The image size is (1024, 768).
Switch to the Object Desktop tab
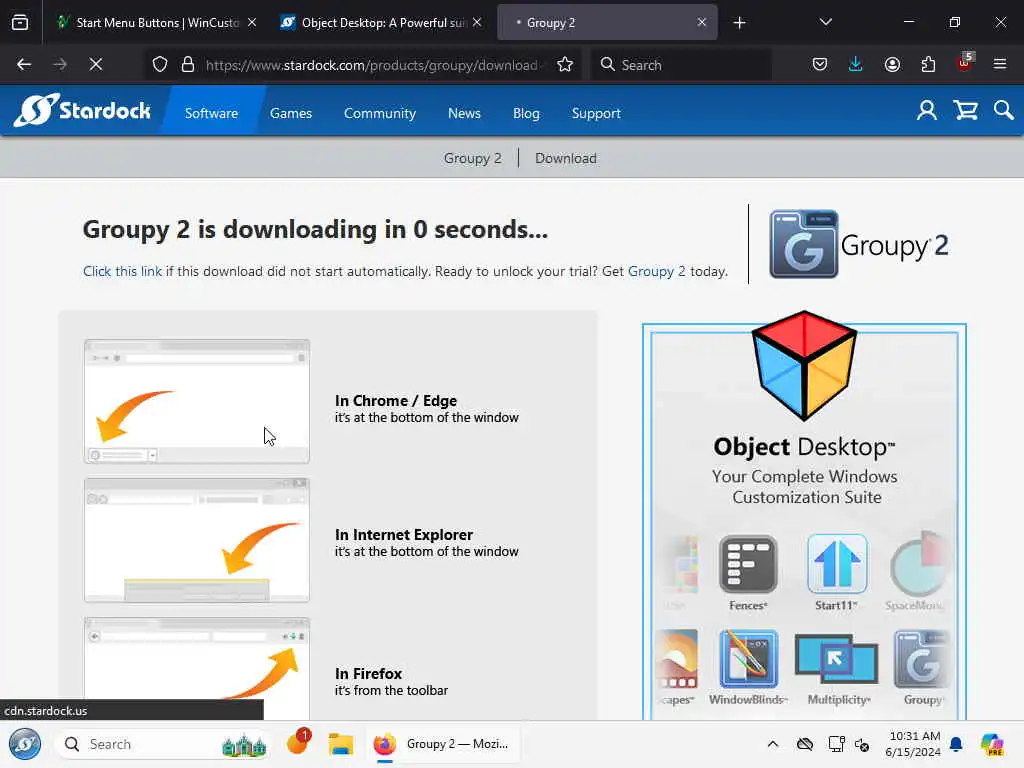(x=381, y=22)
